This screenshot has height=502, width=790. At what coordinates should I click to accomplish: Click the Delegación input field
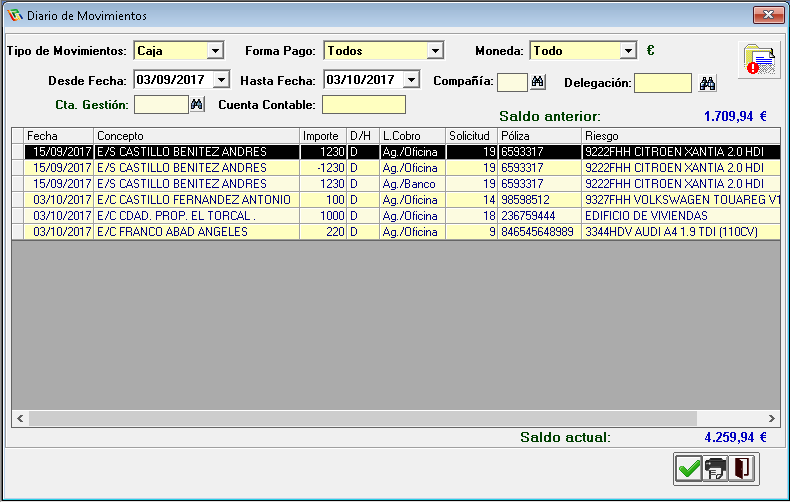coord(663,83)
